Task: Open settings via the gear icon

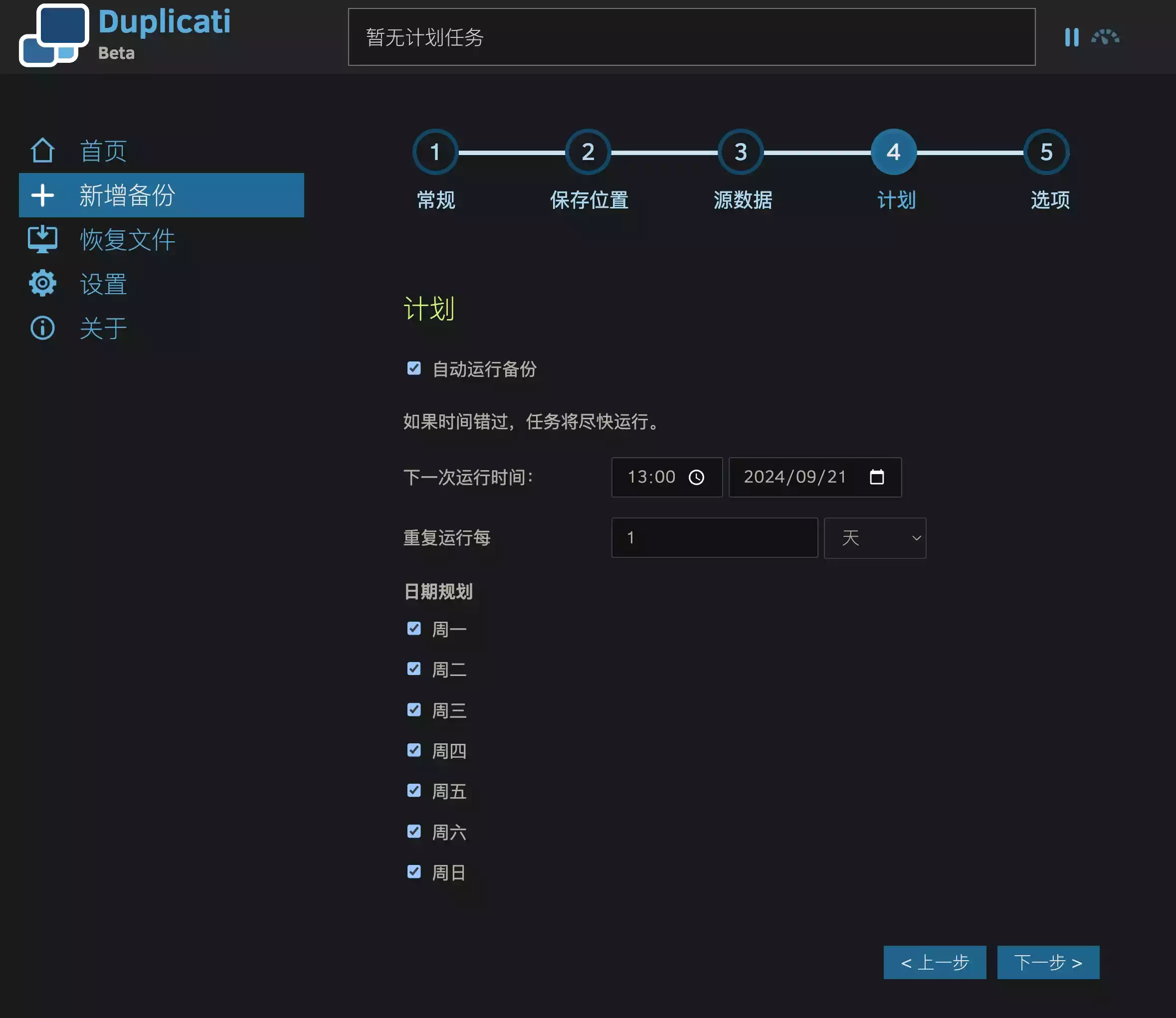Action: pos(42,284)
